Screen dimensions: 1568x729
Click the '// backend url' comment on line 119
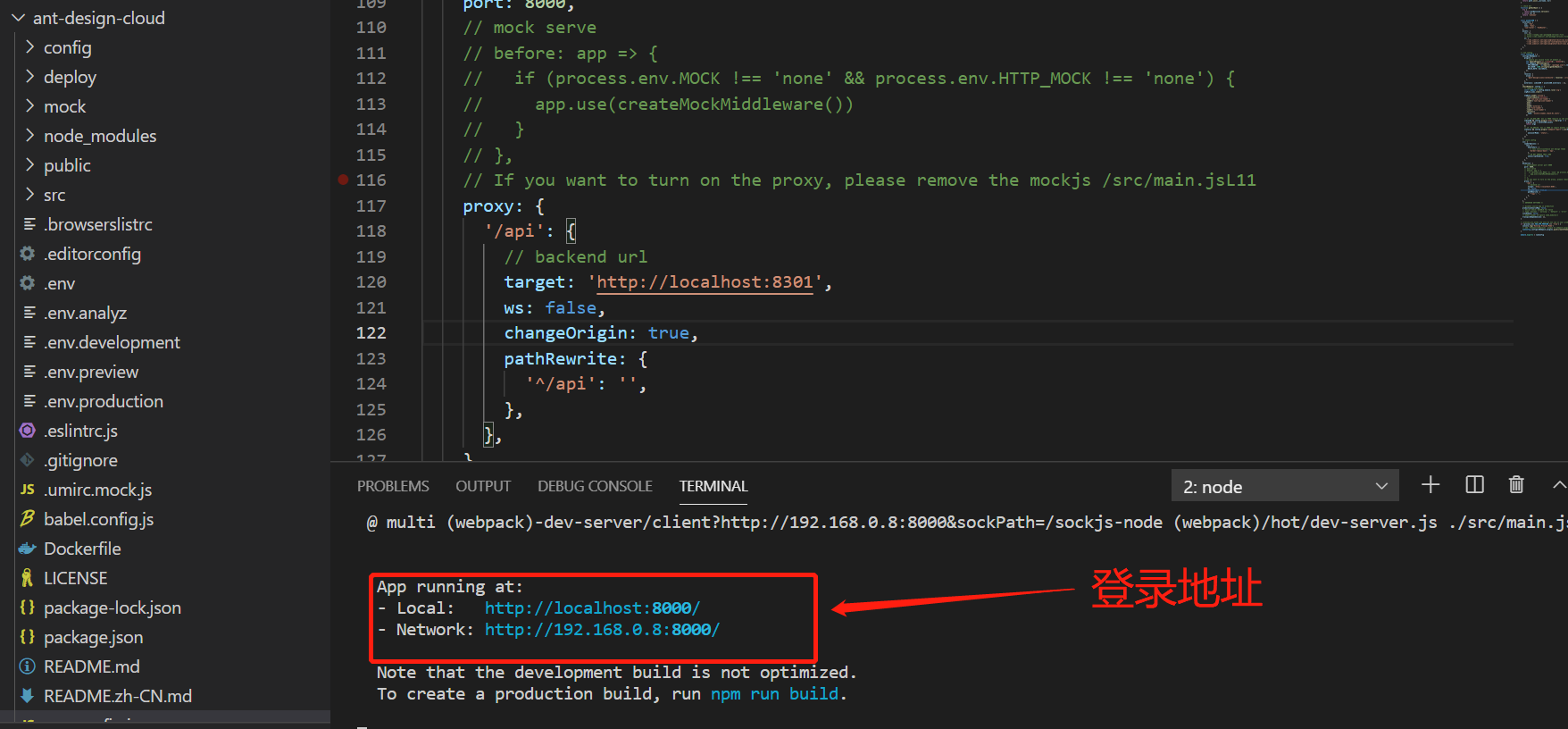click(576, 257)
